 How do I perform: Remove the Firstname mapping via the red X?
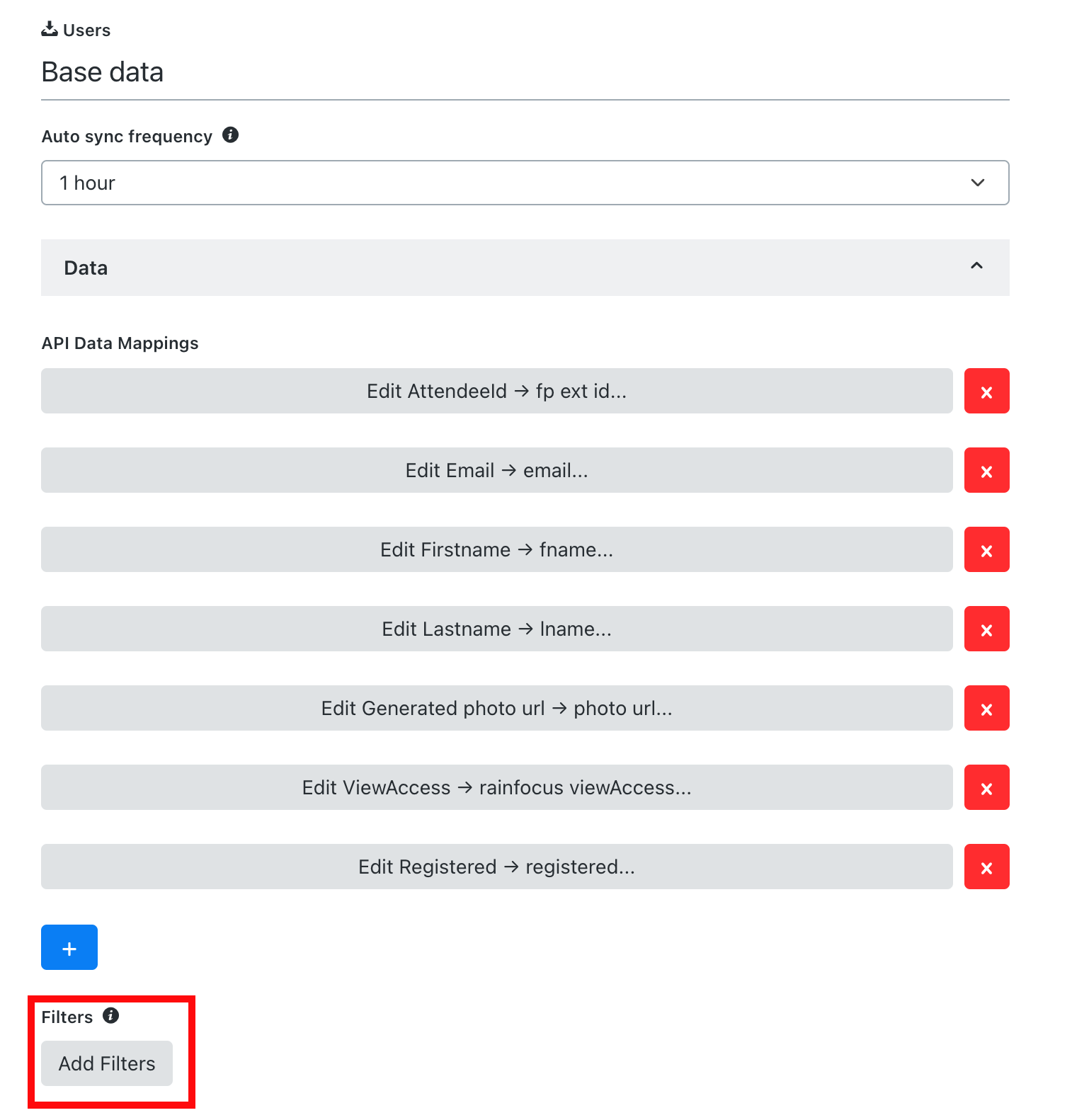coord(986,549)
